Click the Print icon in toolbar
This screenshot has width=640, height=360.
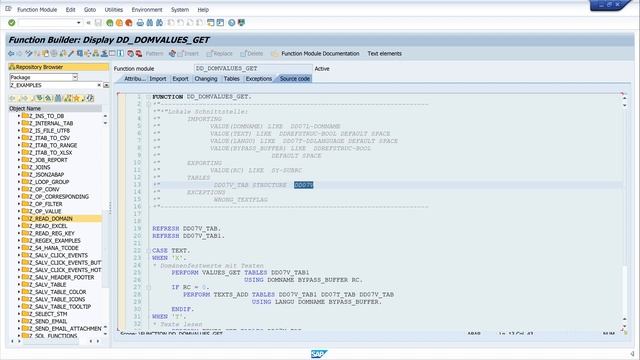coord(140,23)
